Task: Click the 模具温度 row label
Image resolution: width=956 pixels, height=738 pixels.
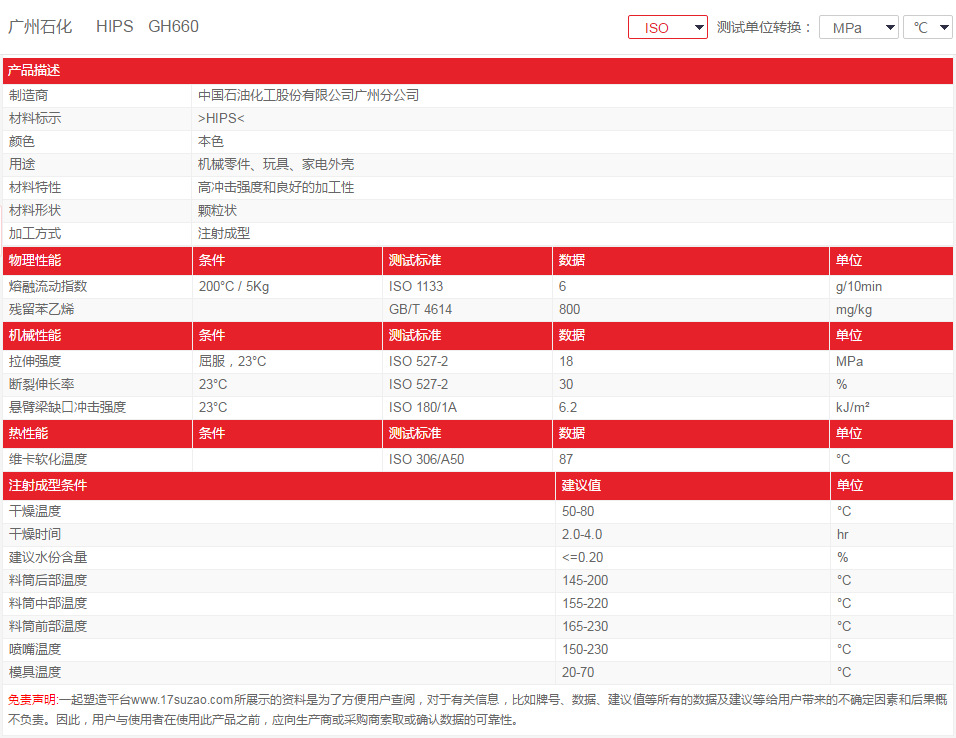Action: point(35,672)
